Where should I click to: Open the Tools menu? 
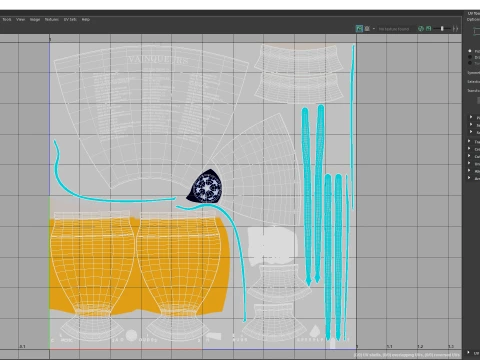[7, 20]
